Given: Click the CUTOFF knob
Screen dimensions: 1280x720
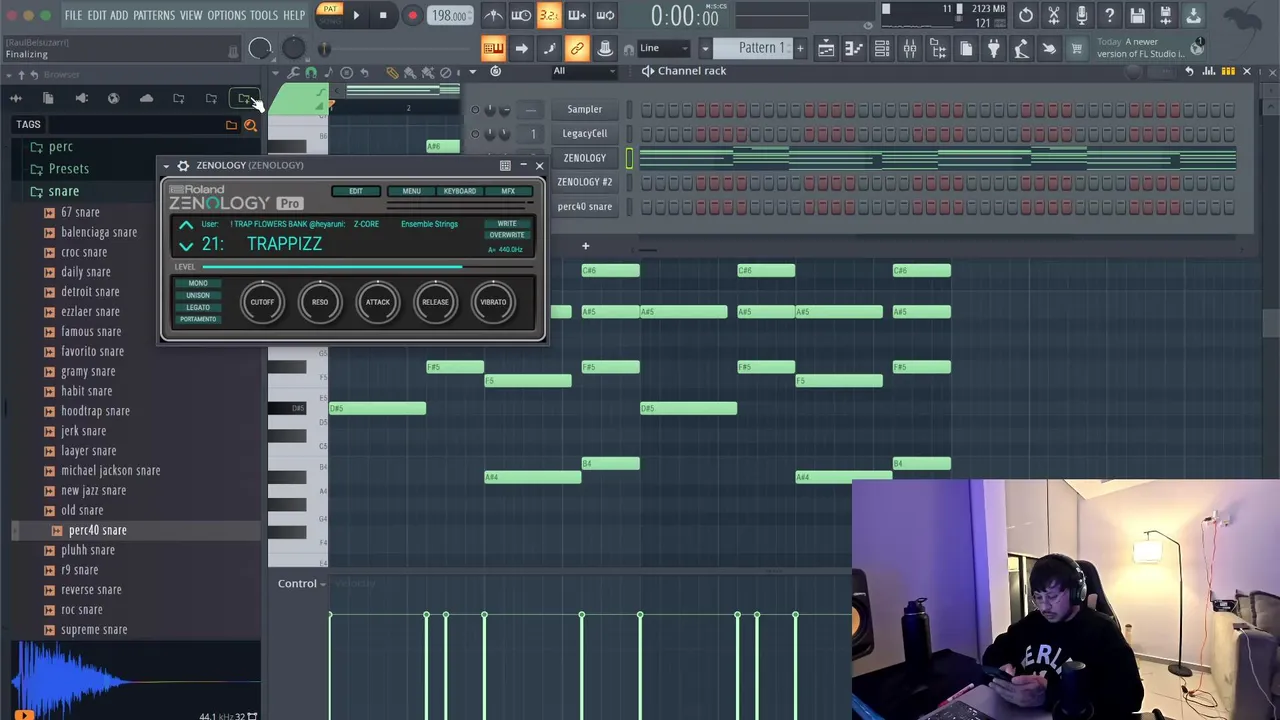Looking at the screenshot, I should click(x=262, y=302).
